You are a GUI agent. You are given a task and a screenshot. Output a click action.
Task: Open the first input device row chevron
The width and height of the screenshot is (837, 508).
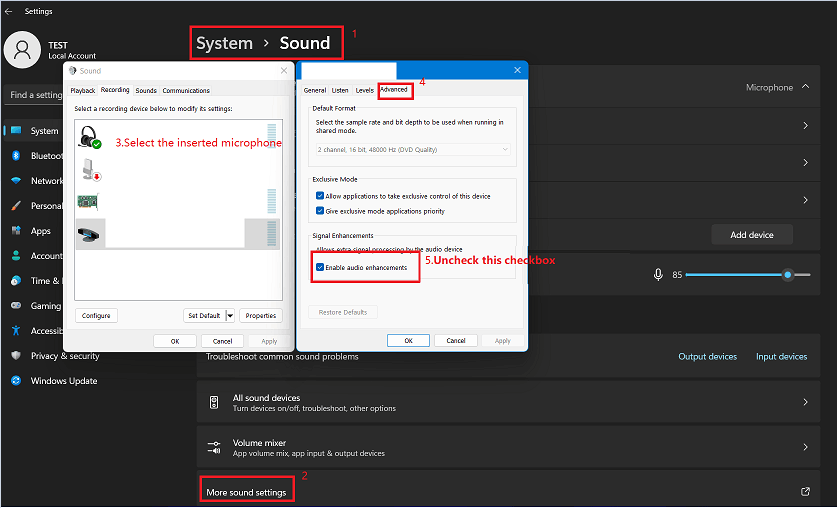[806, 125]
